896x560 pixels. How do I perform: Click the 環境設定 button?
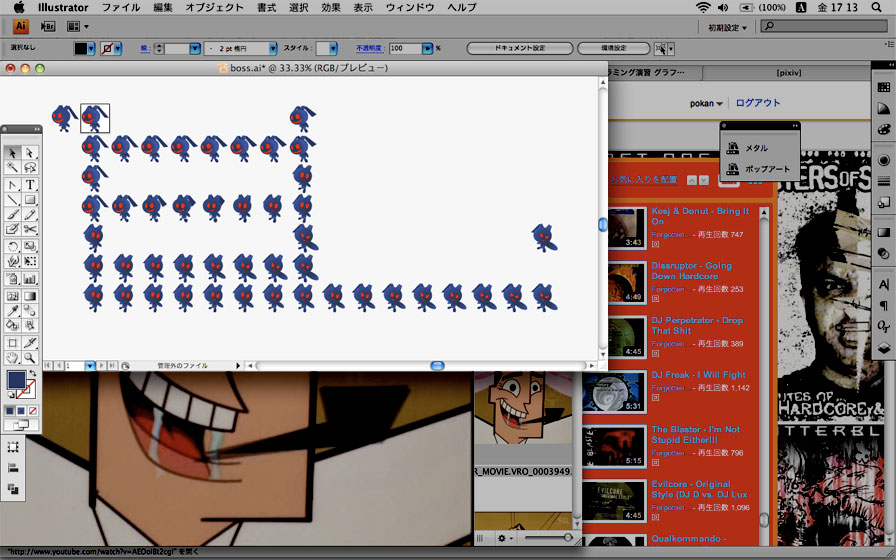coord(614,49)
